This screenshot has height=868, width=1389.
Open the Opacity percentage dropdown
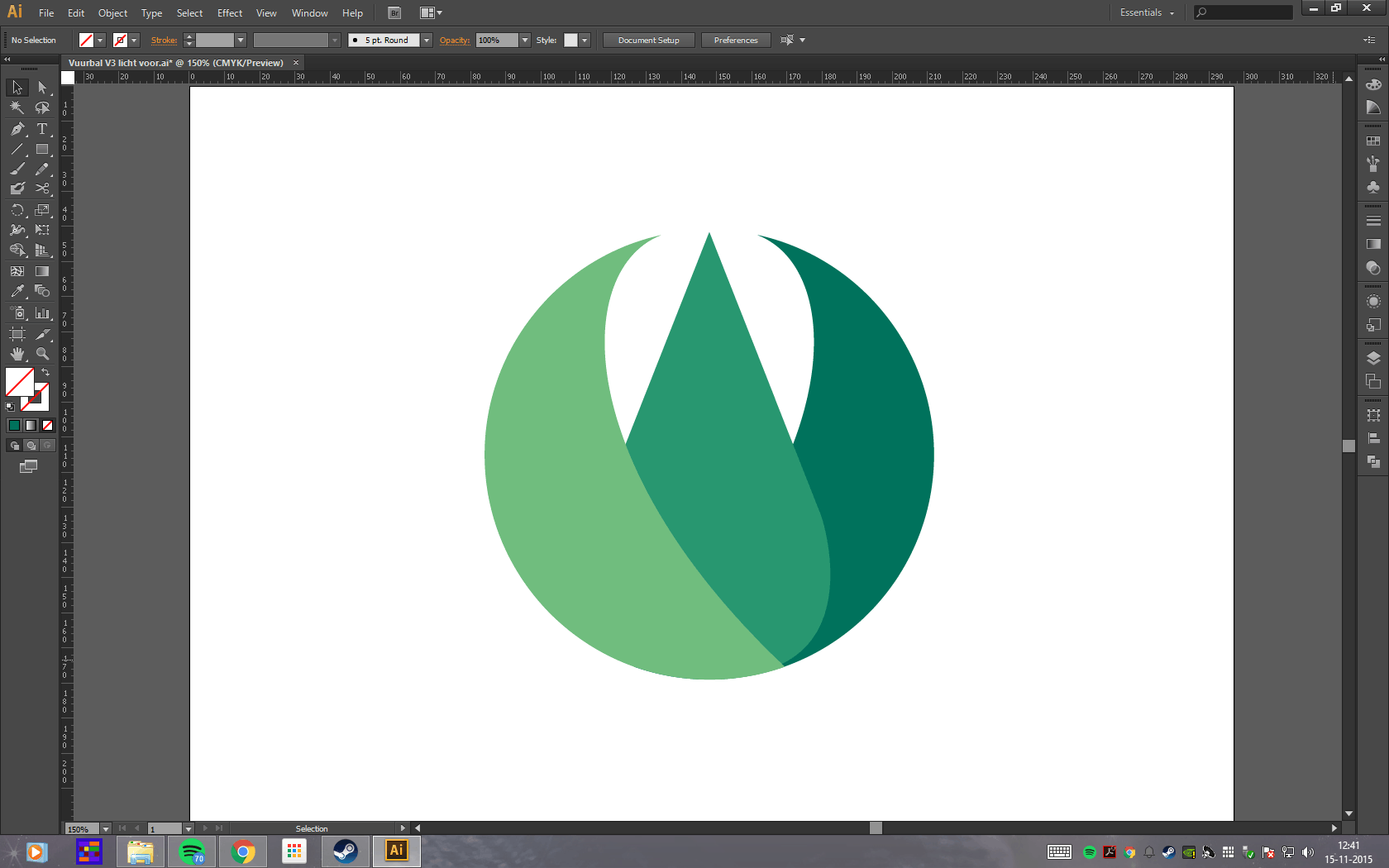click(x=525, y=41)
